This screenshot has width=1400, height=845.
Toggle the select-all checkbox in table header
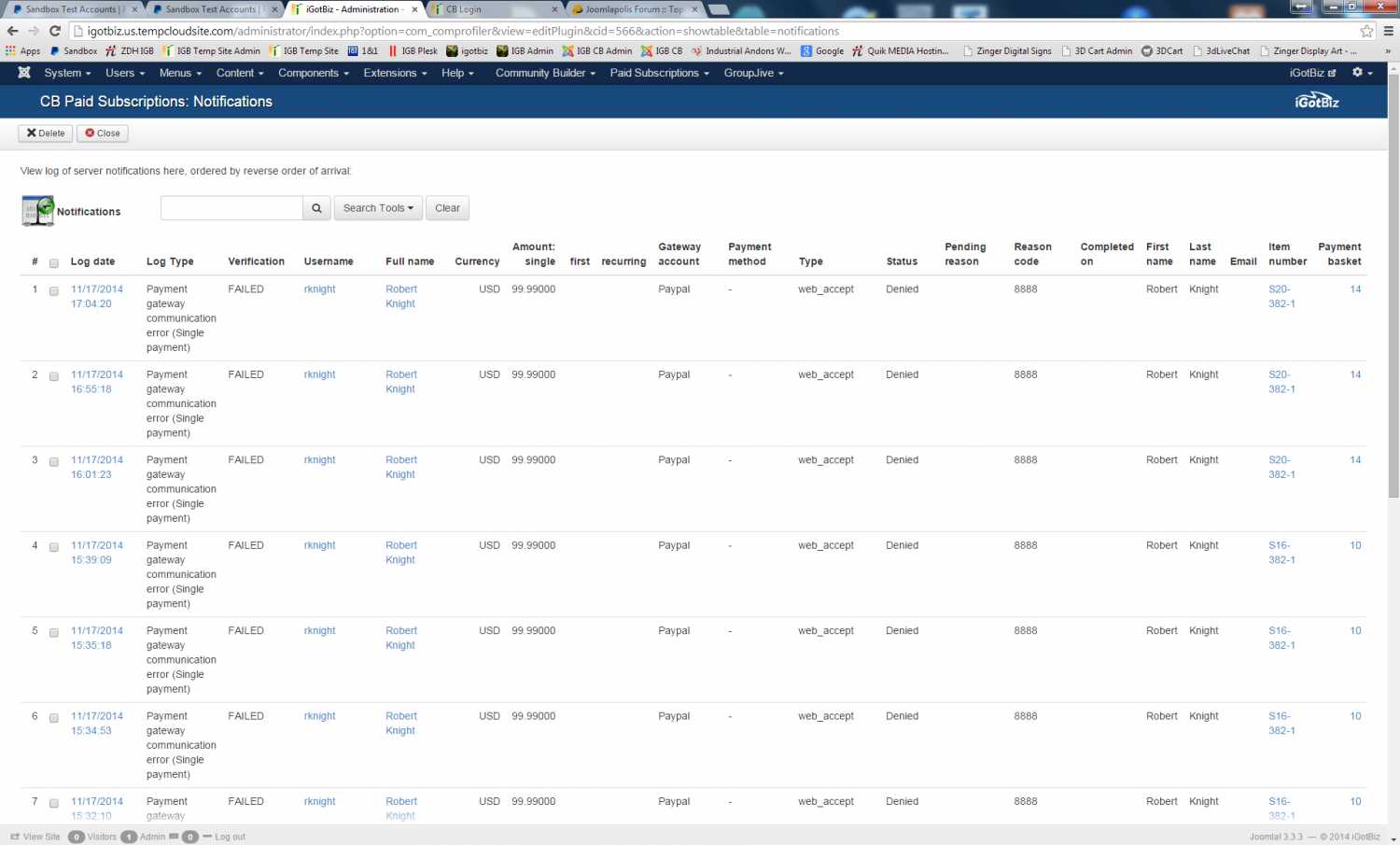[x=54, y=263]
